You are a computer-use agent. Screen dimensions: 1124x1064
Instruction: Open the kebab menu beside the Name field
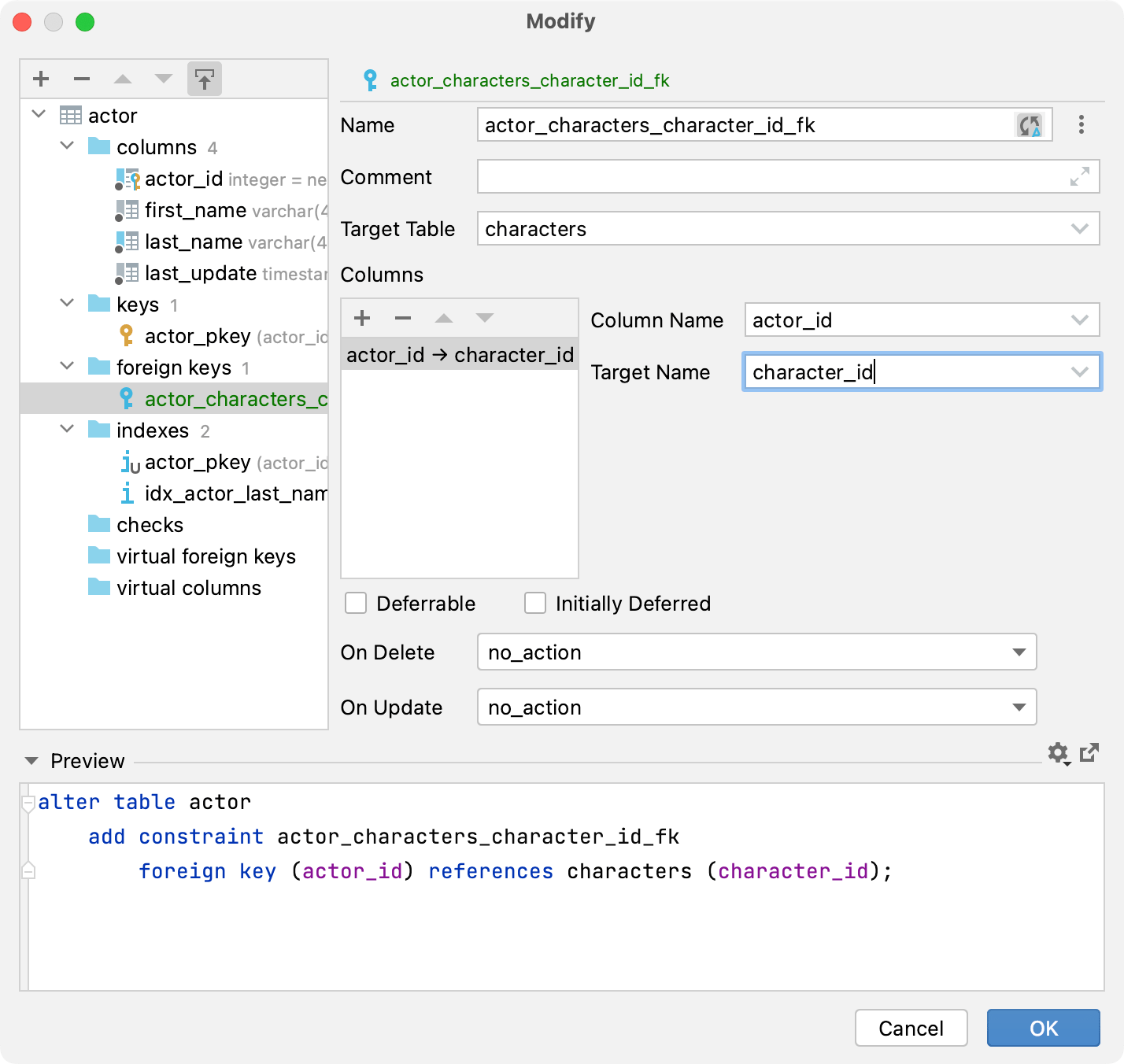tap(1081, 125)
